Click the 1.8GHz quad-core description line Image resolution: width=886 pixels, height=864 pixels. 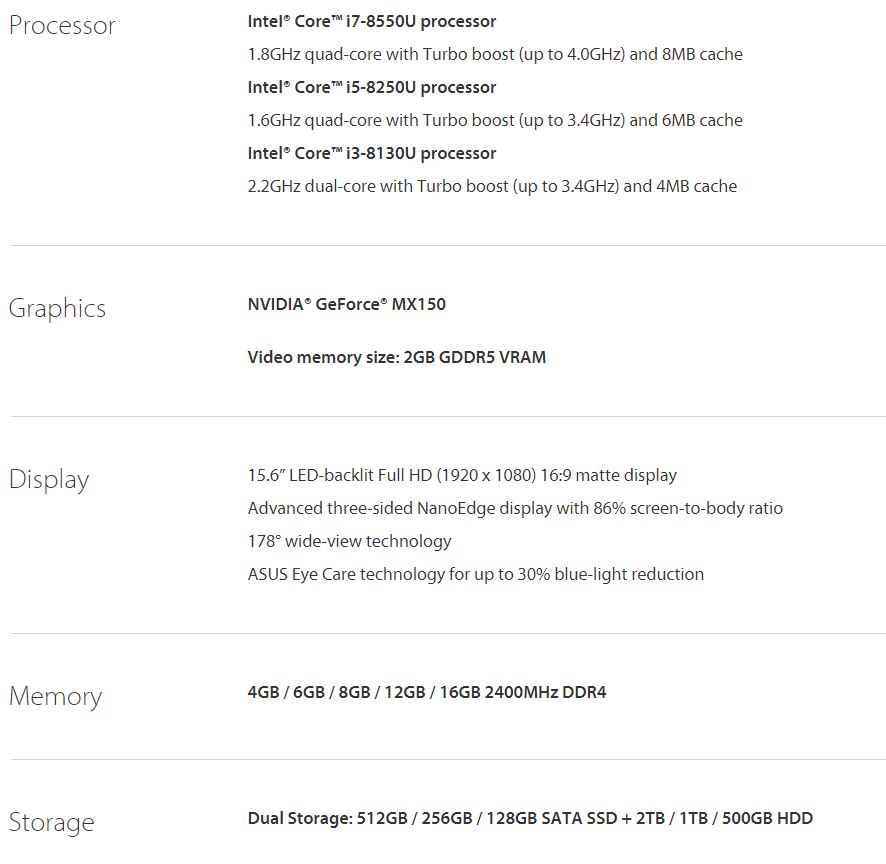click(495, 55)
